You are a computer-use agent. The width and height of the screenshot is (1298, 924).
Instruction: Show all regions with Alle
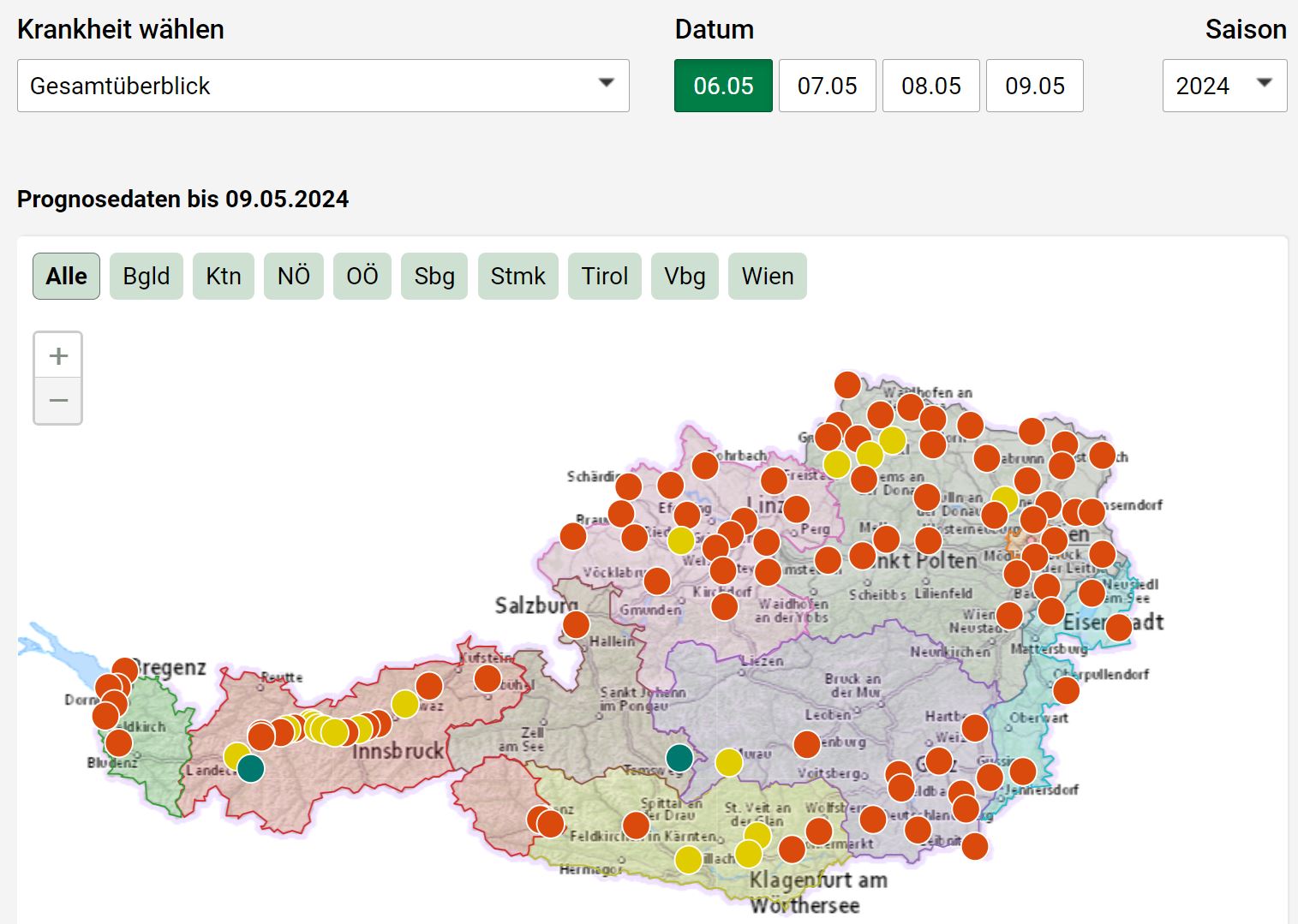click(x=66, y=276)
